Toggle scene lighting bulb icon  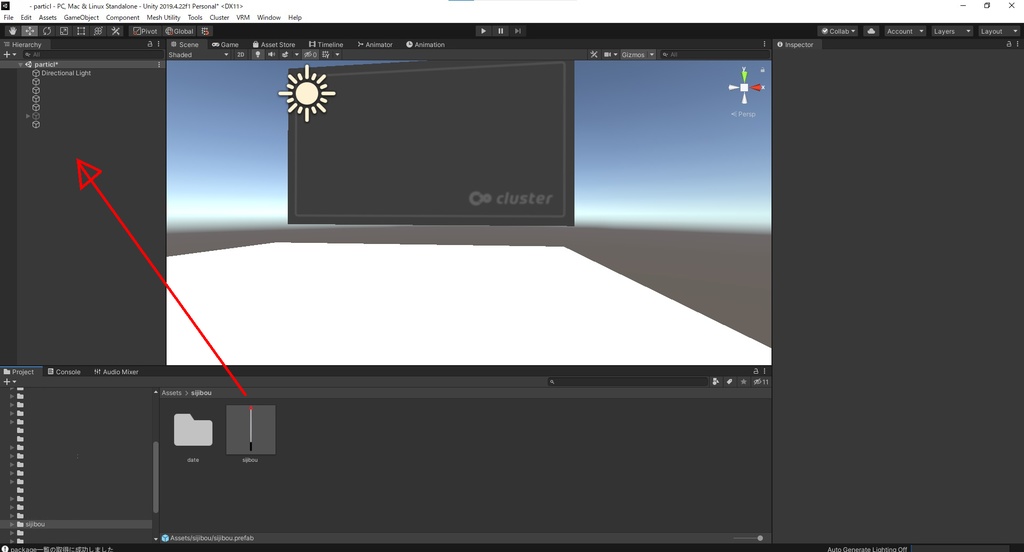click(258, 55)
